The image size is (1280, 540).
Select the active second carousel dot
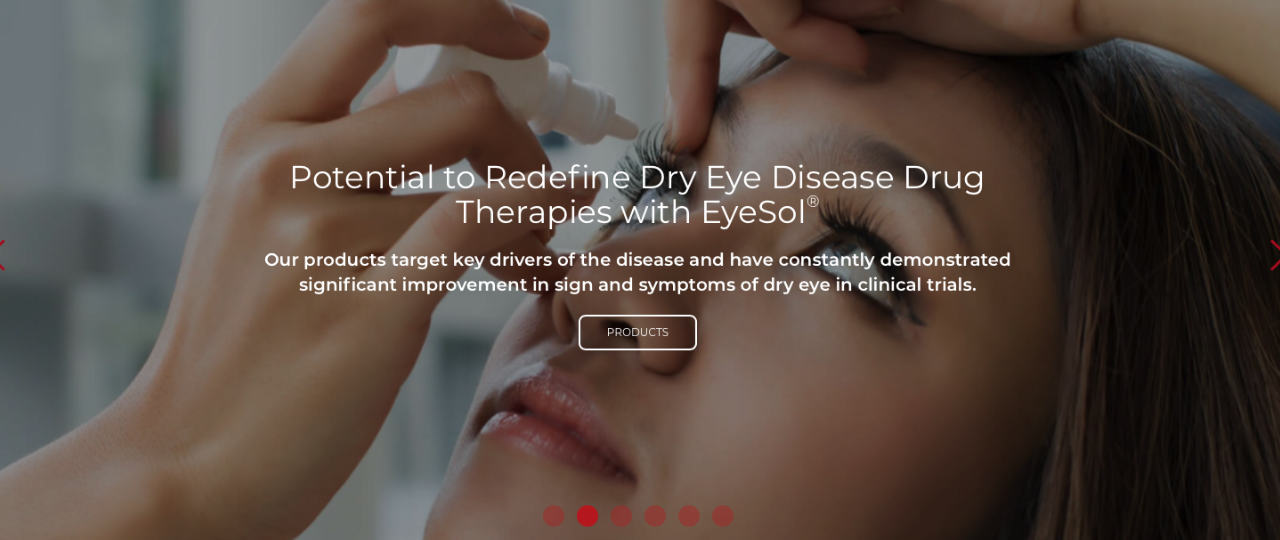588,516
